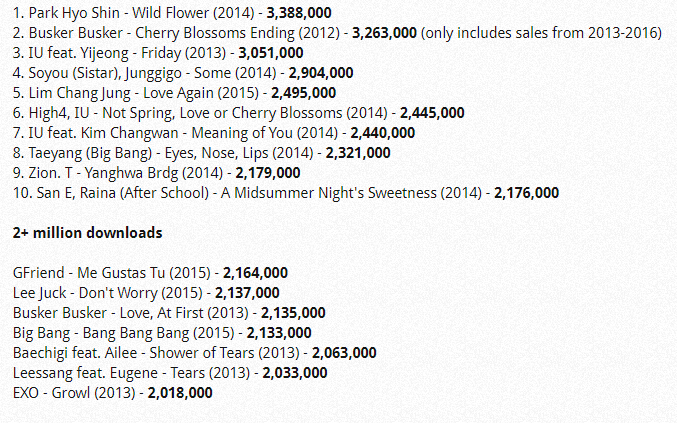Select the IU feat. Yijeong Friday entry
The width and height of the screenshot is (677, 423).
tap(120, 53)
